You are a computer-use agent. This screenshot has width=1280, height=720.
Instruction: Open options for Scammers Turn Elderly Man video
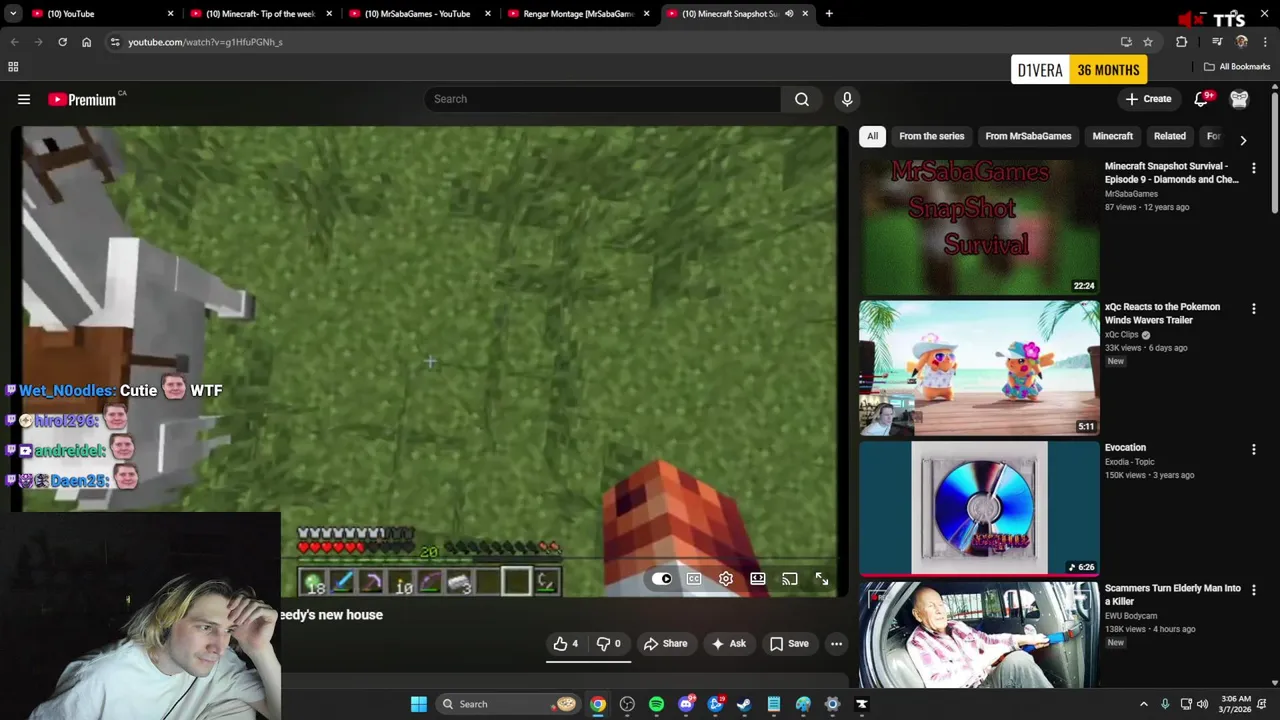point(1253,591)
